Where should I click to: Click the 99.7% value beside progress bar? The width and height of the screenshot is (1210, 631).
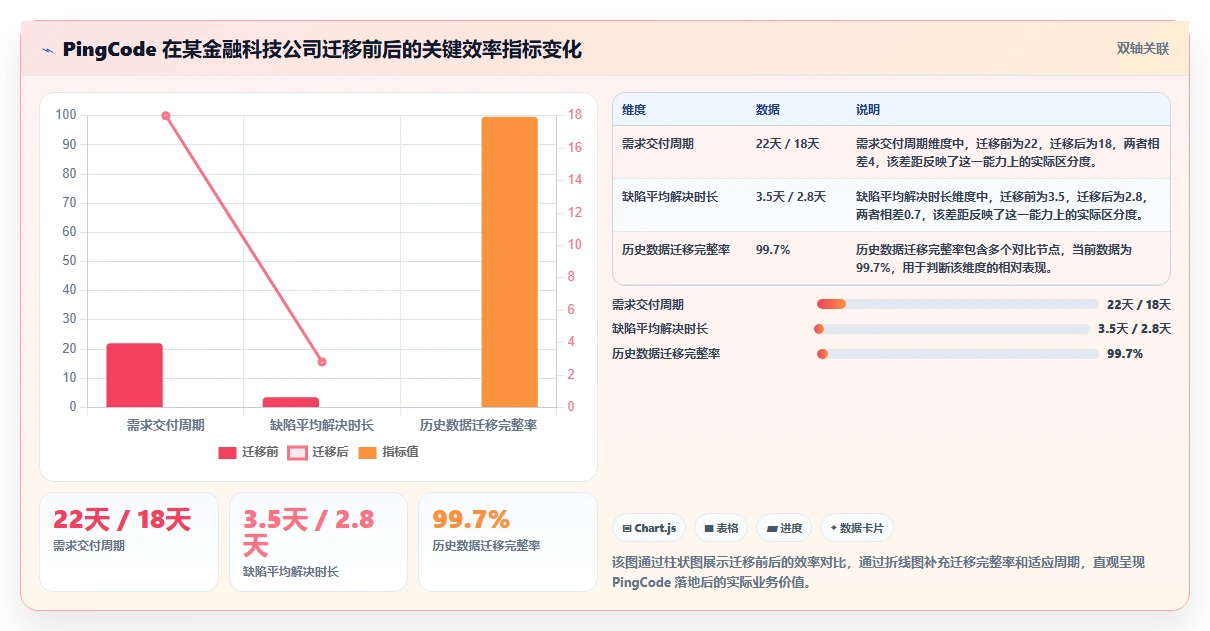coord(1125,353)
